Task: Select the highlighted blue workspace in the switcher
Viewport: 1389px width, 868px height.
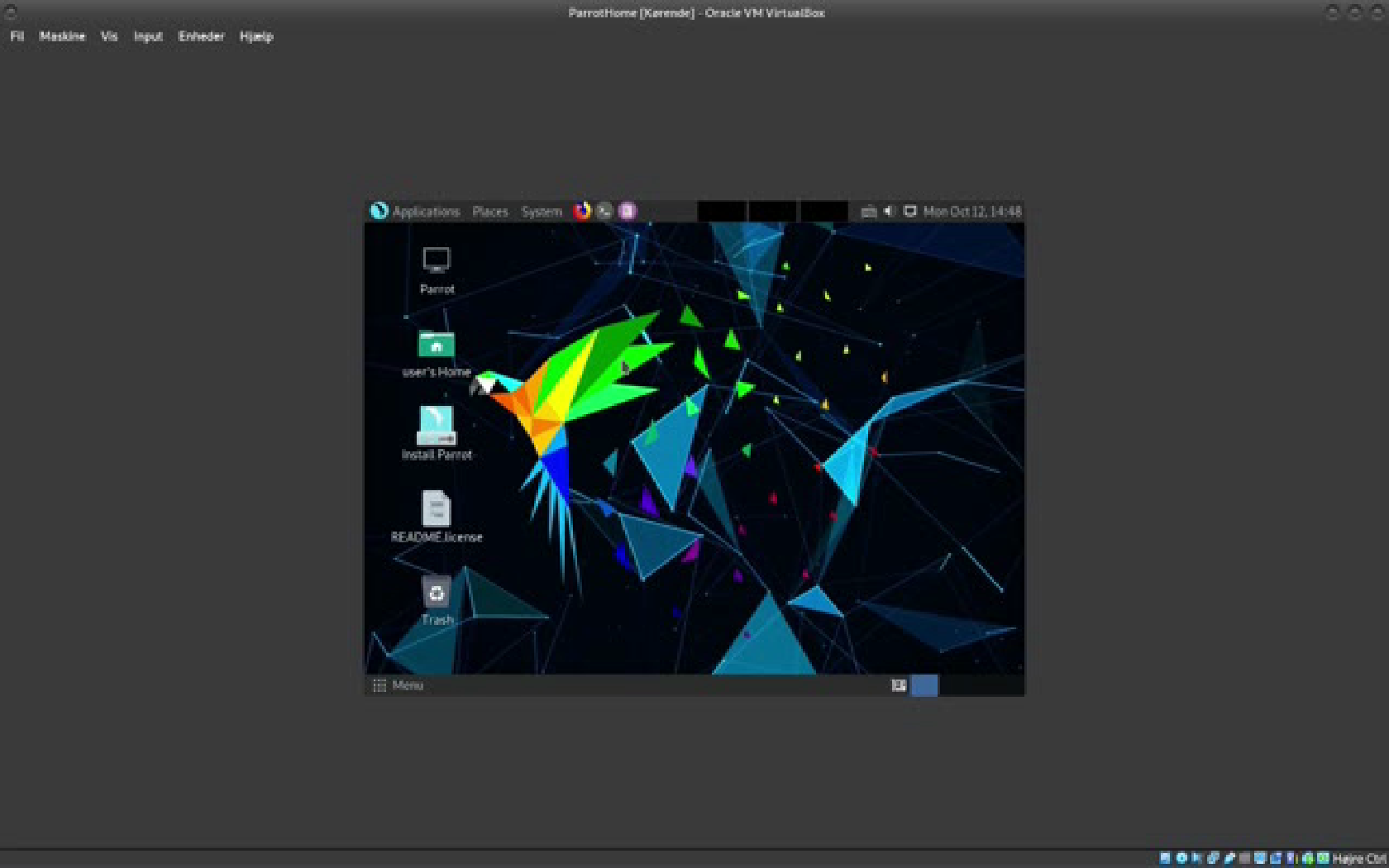Action: pyautogui.click(x=924, y=685)
